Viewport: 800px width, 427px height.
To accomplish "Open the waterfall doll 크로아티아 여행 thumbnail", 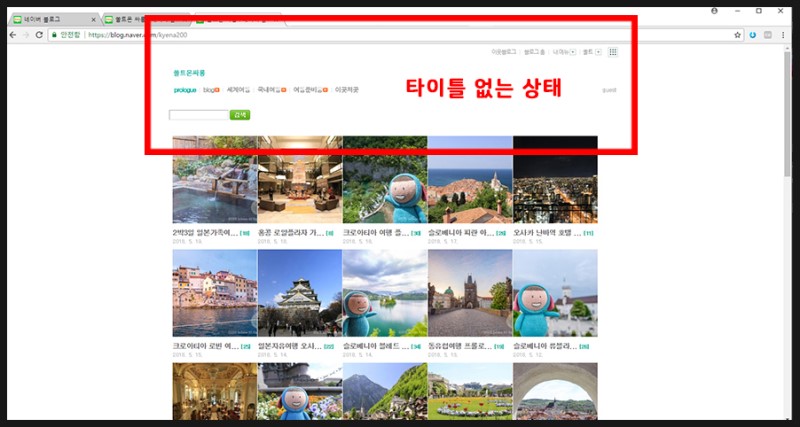I will tap(385, 180).
